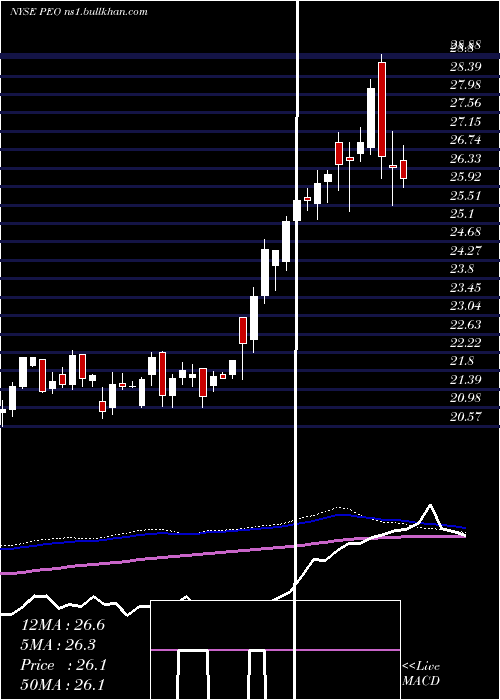Image resolution: width=500 pixels, height=700 pixels.
Task: Select the 27.56 price level label
Action: tap(466, 103)
